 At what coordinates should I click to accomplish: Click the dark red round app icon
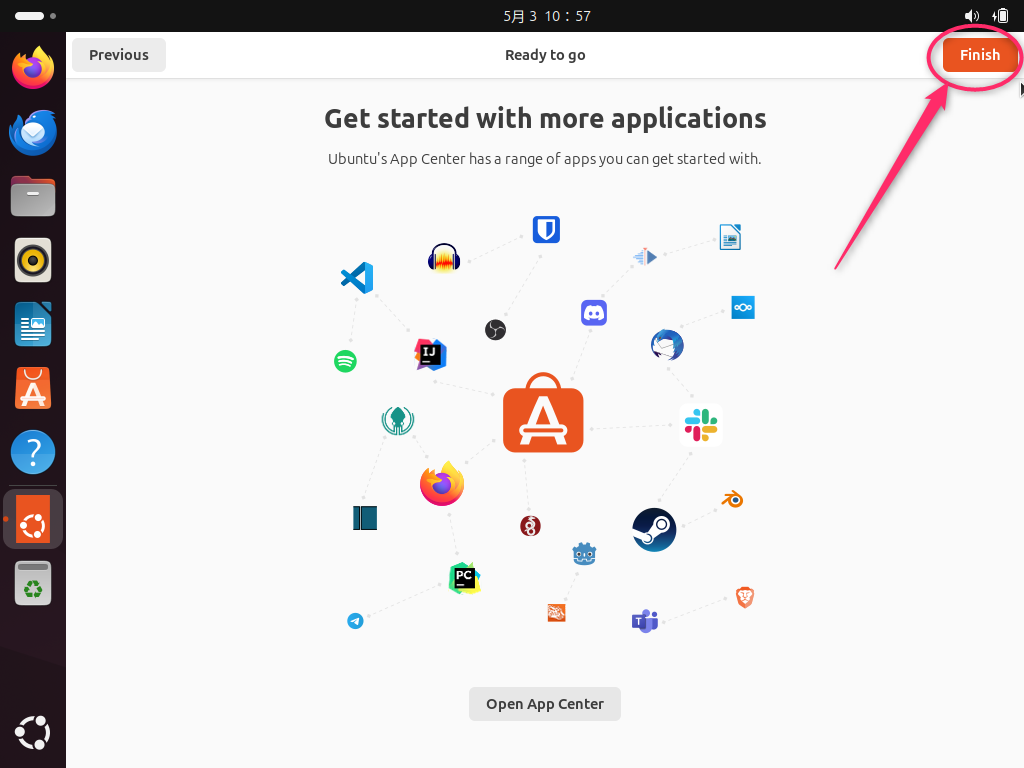530,526
